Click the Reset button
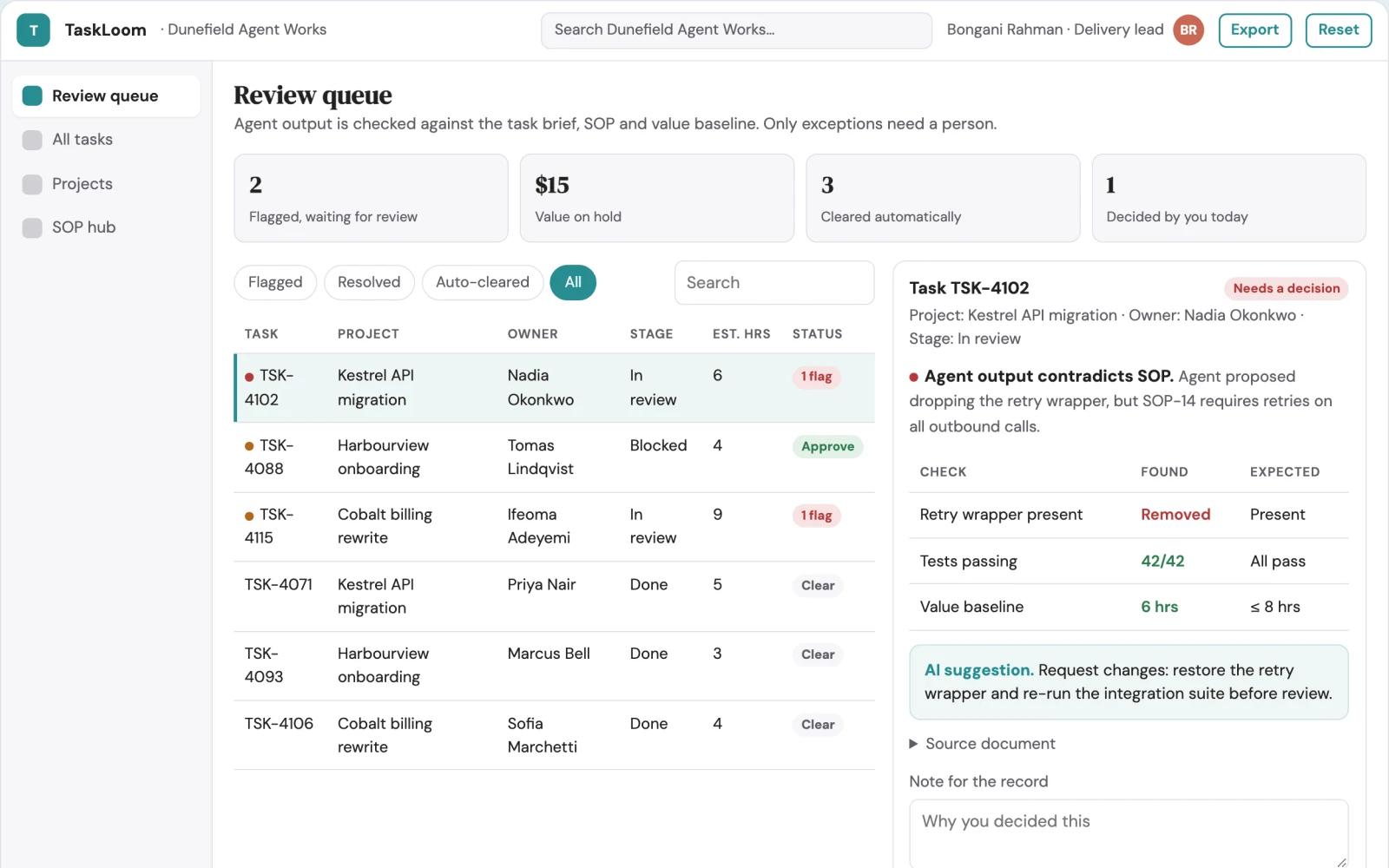1389x868 pixels. click(x=1339, y=30)
